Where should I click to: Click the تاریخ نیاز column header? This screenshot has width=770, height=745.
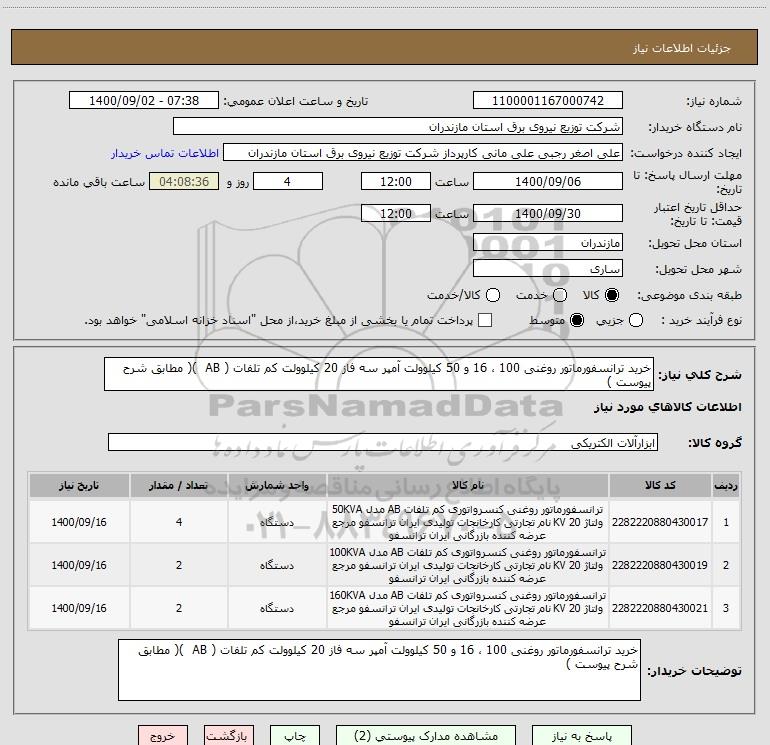(79, 485)
